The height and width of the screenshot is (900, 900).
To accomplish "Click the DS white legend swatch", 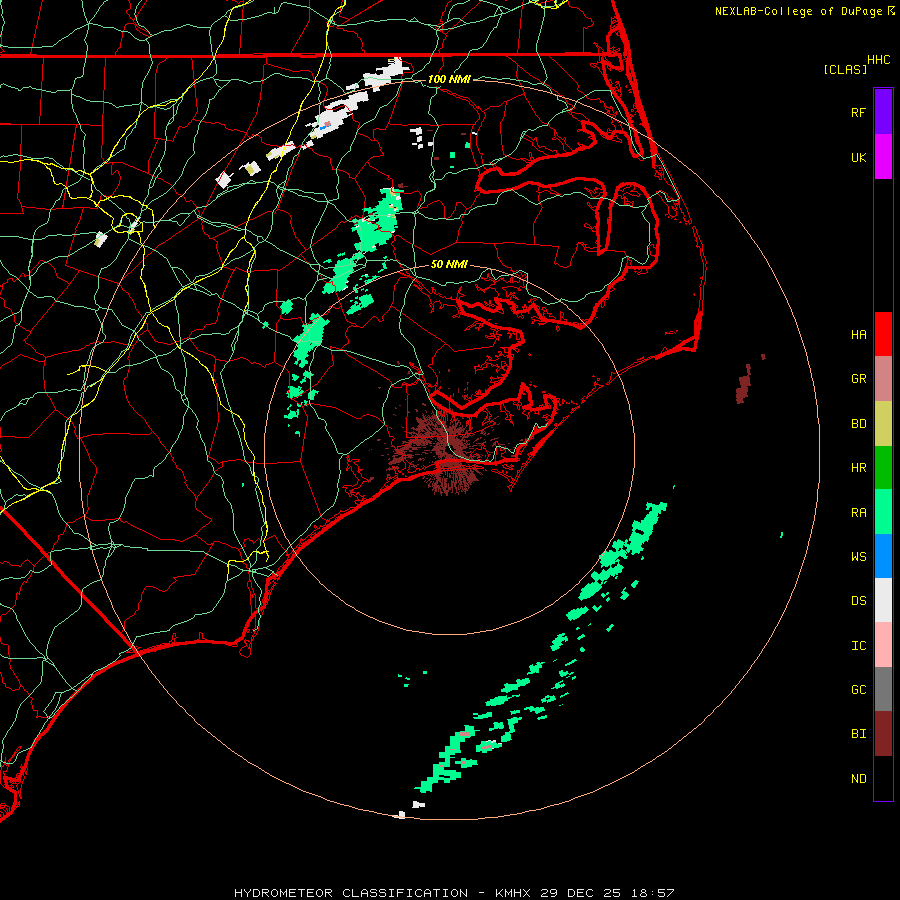I will click(x=883, y=600).
